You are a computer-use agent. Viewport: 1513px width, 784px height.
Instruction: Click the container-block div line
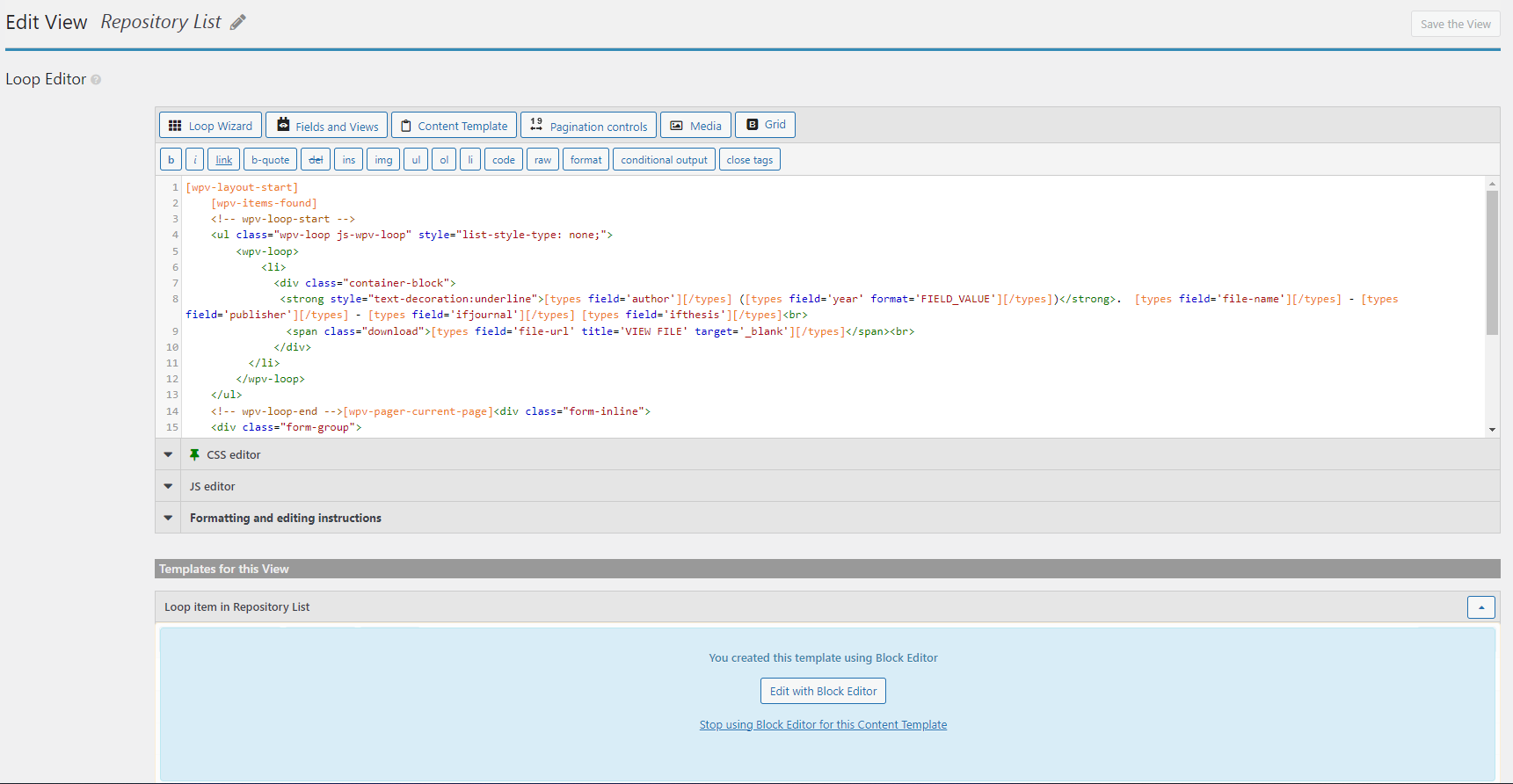click(x=365, y=283)
